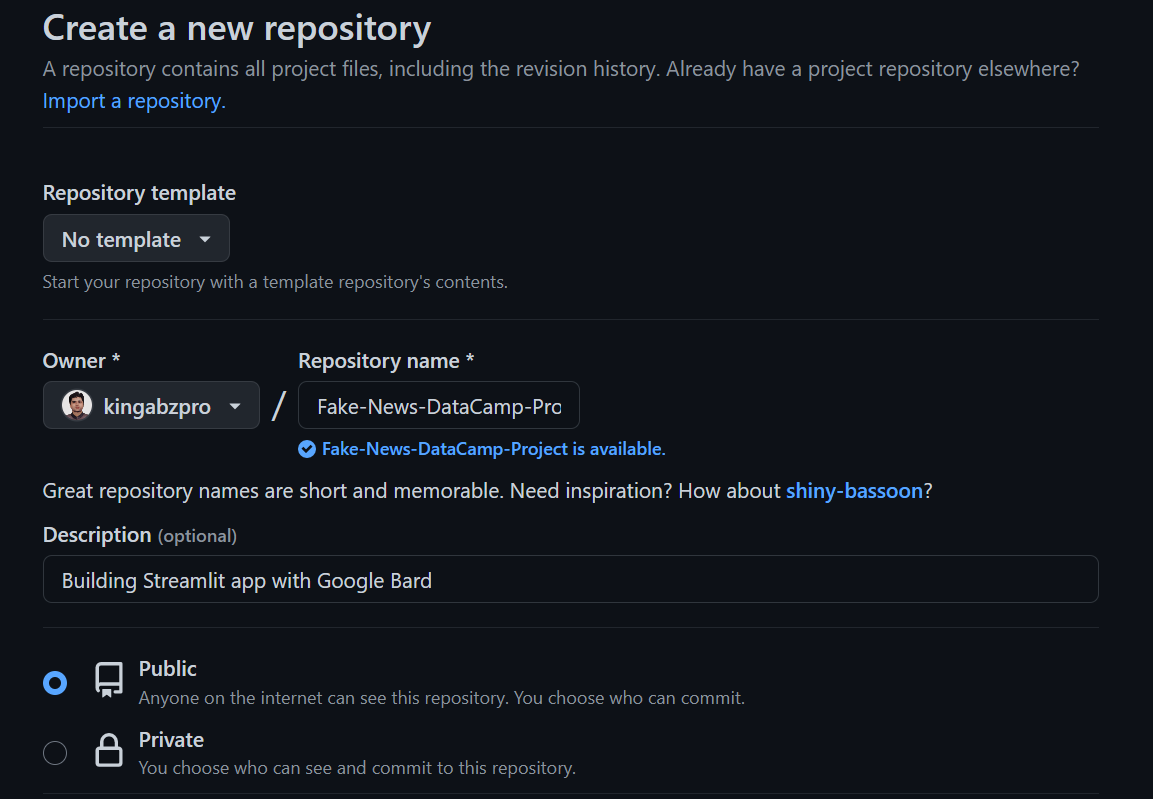
Task: Click the Create a new repository heading
Action: 237,28
